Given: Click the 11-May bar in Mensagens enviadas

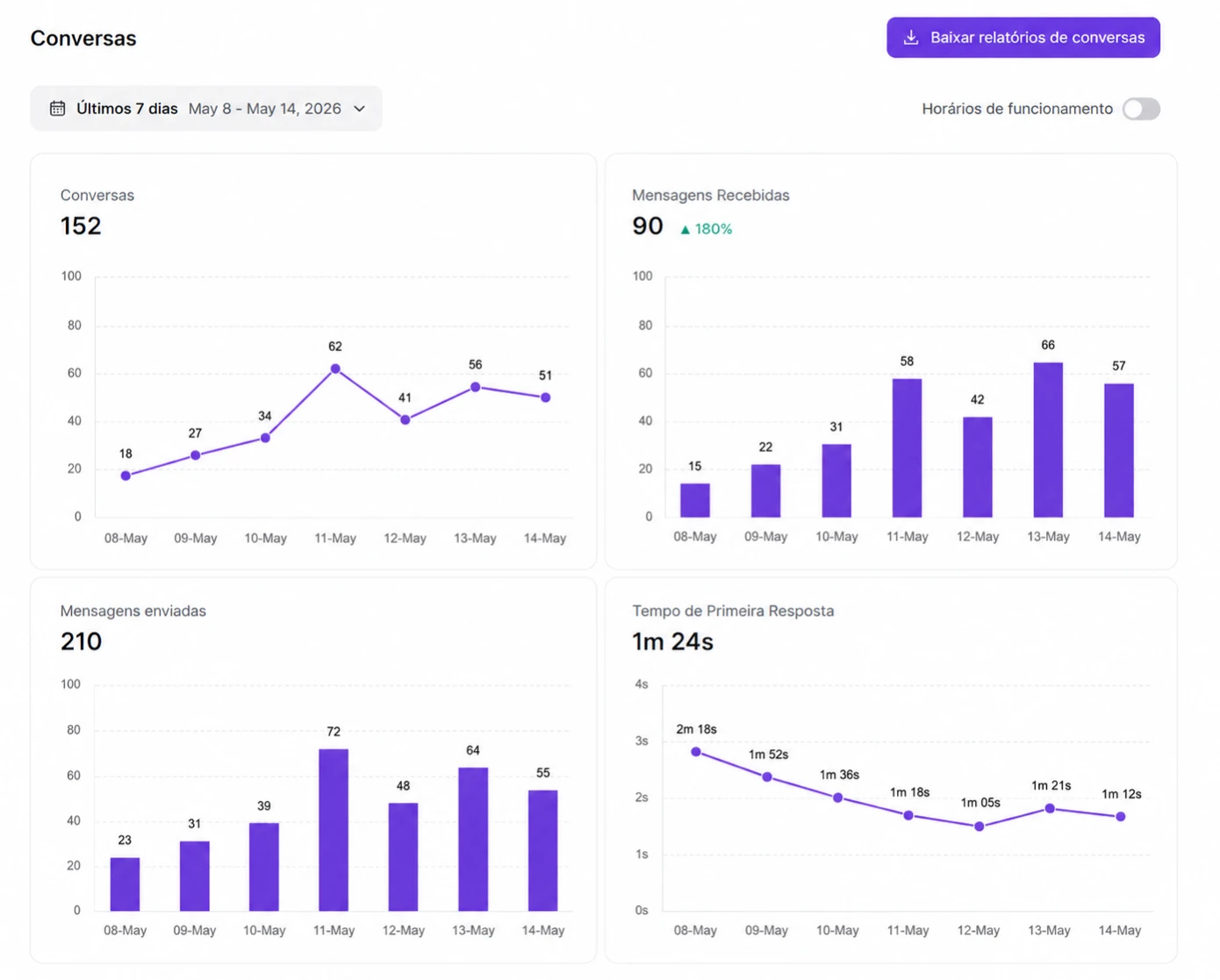Looking at the screenshot, I should point(334,830).
